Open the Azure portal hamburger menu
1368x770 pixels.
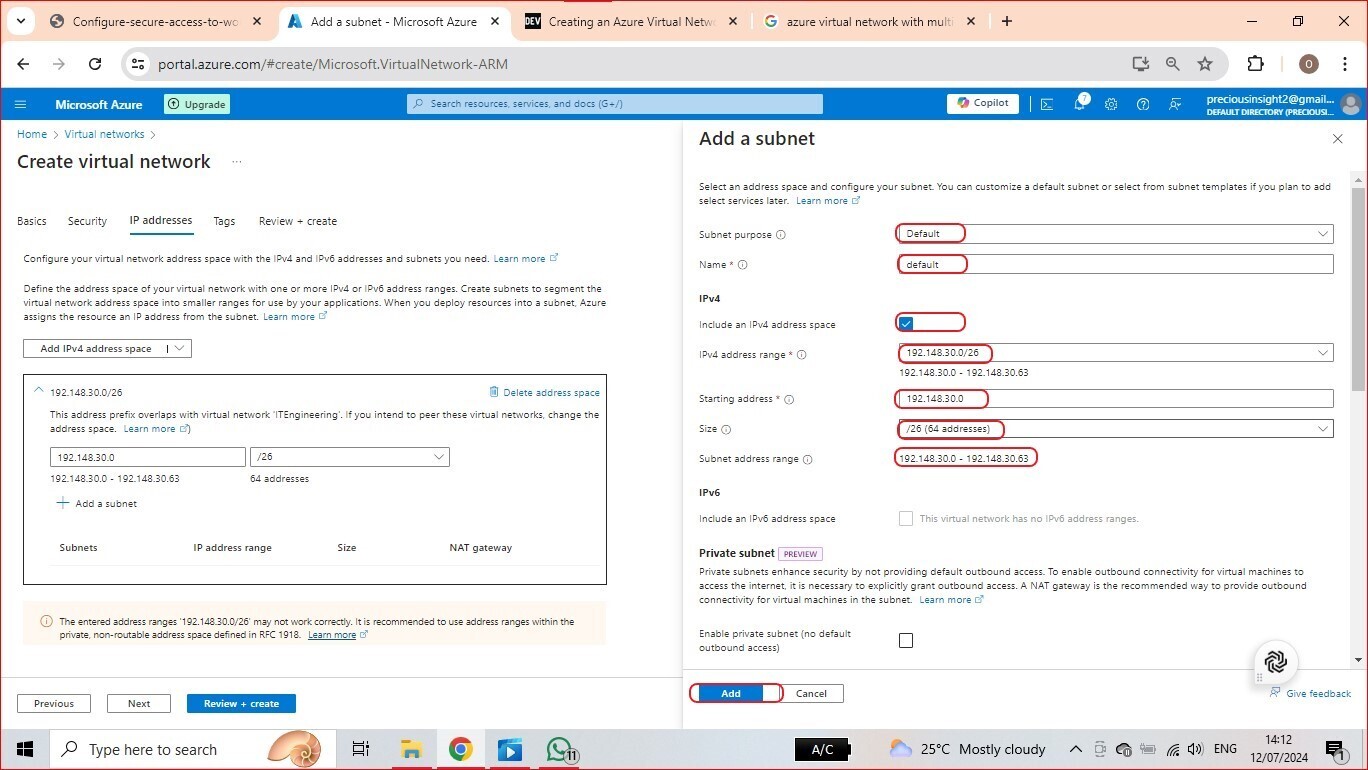20,104
